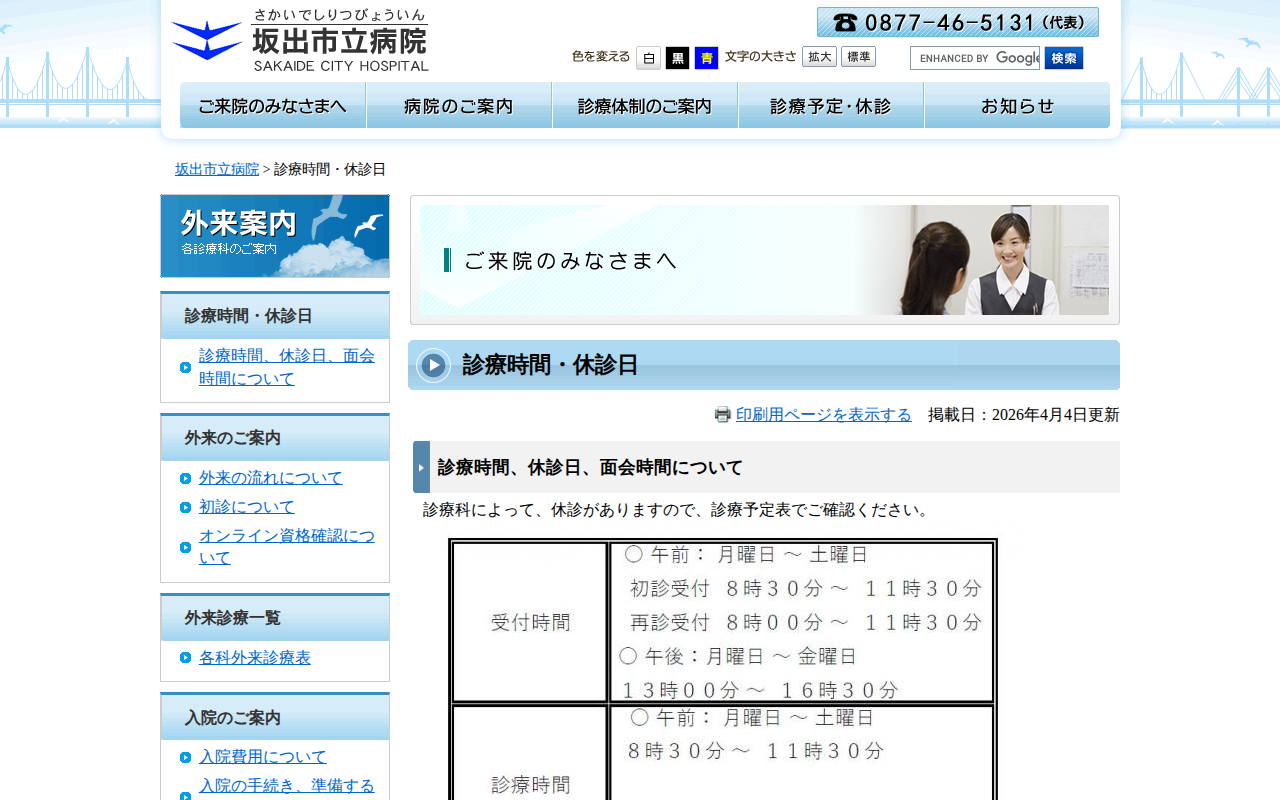Click the bullet icon next to 入院費用について
This screenshot has width=1280, height=800.
pyautogui.click(x=186, y=757)
